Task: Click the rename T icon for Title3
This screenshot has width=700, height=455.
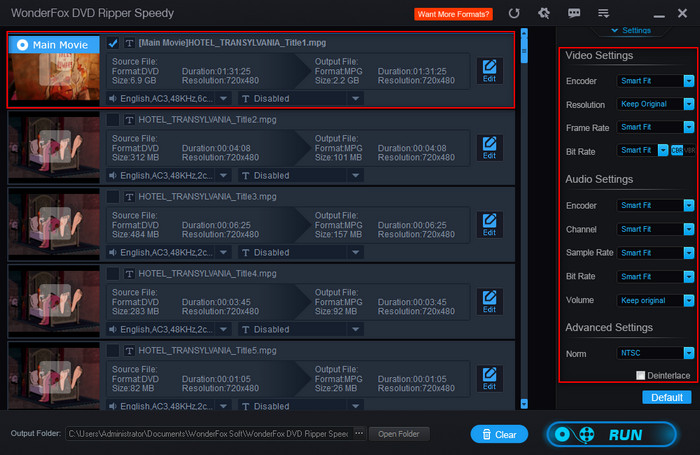Action: point(129,196)
